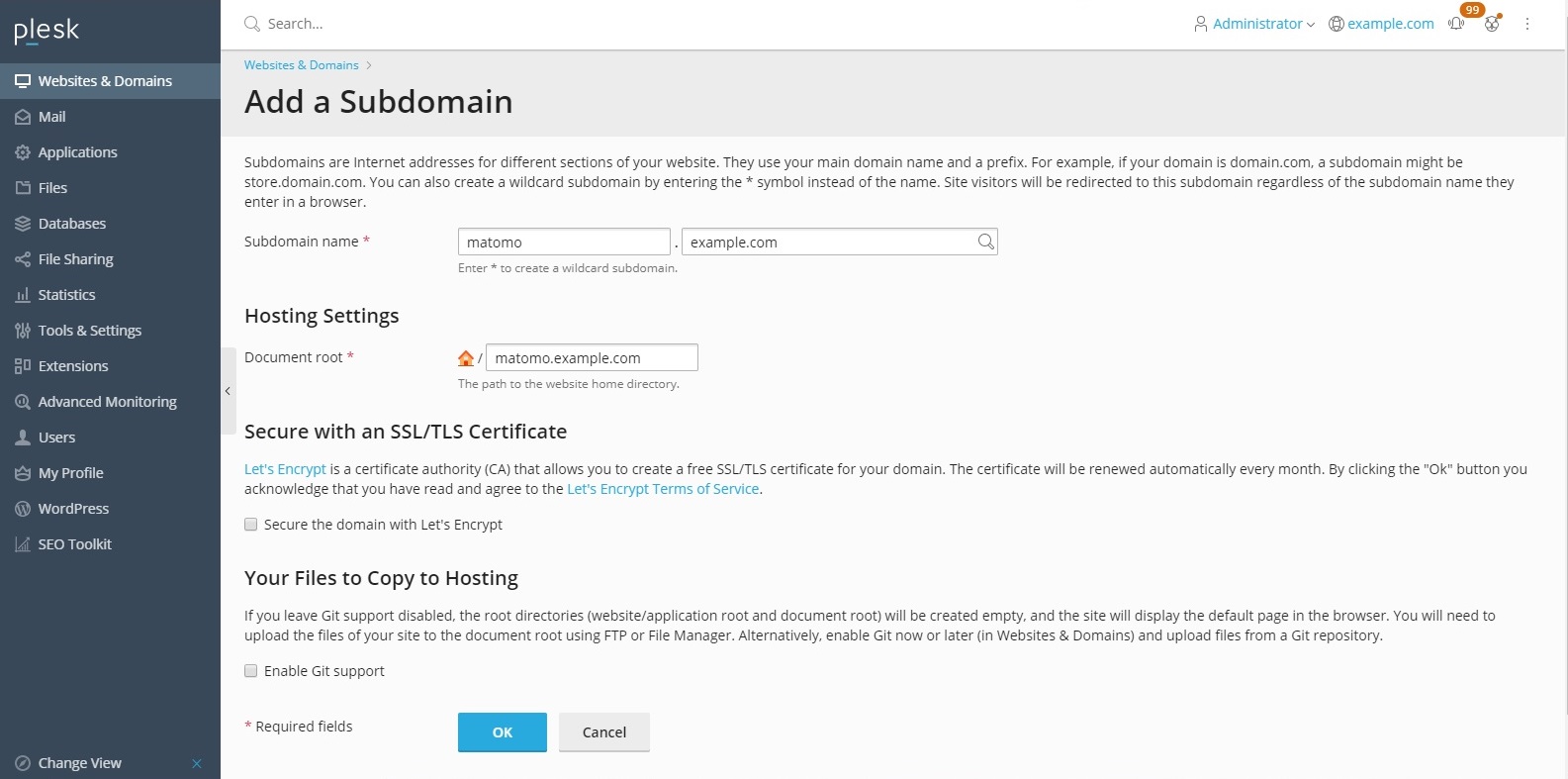Expand the Administrator account dropdown

[x=1254, y=24]
